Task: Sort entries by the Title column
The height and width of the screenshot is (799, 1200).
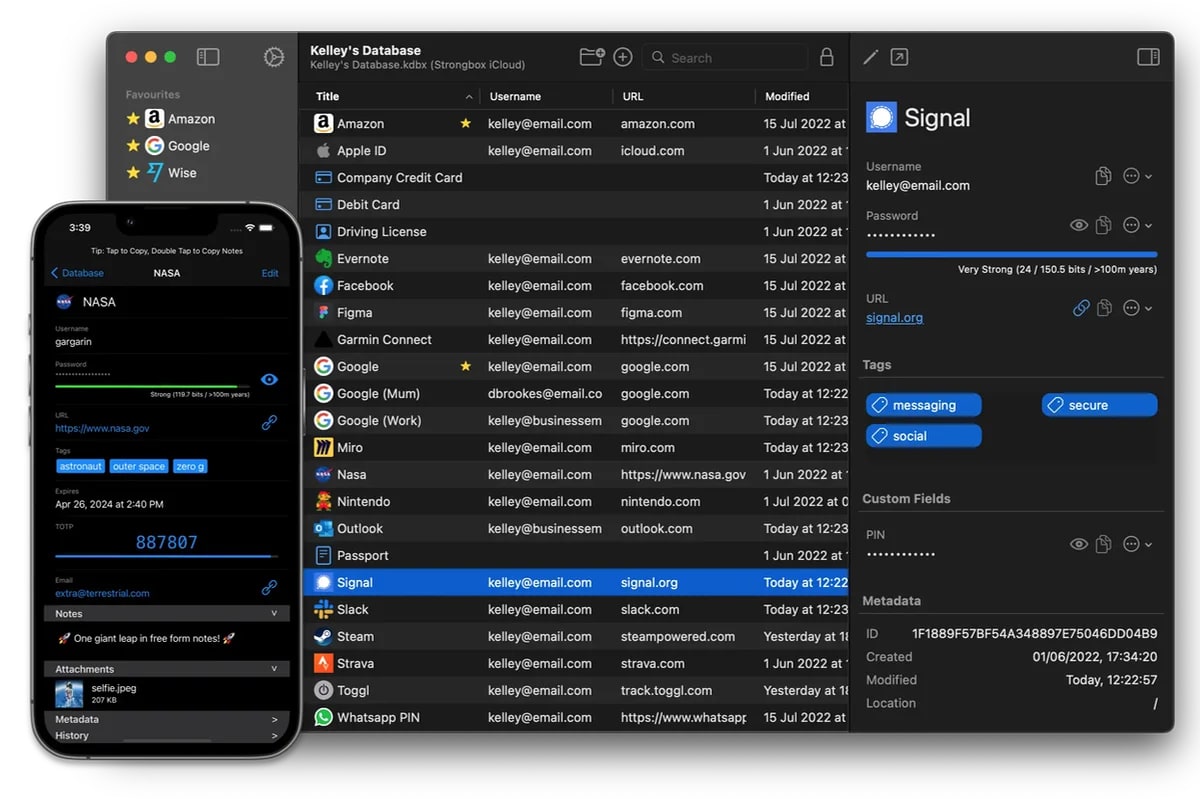Action: 325,96
